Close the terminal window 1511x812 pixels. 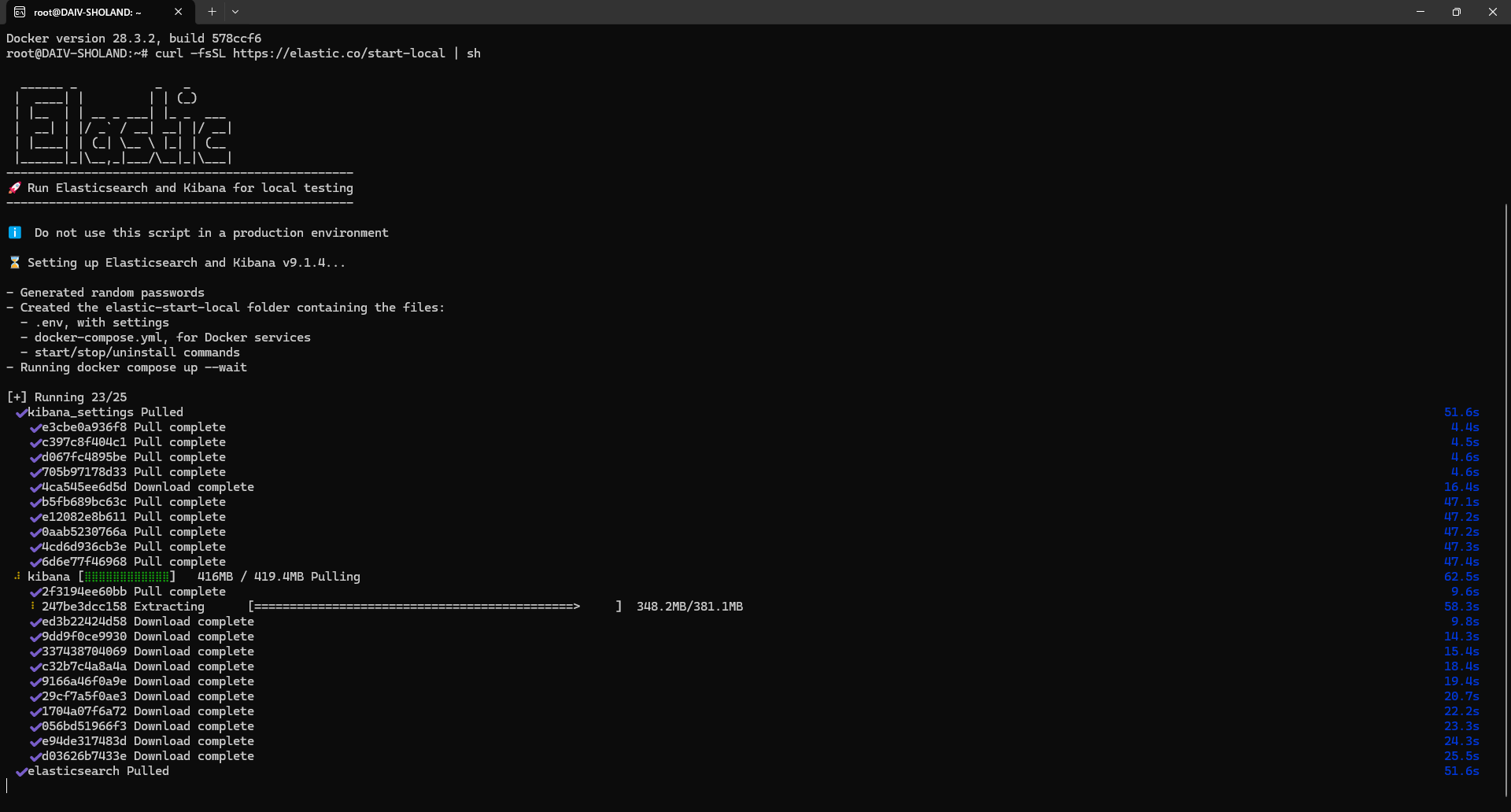coord(1493,12)
